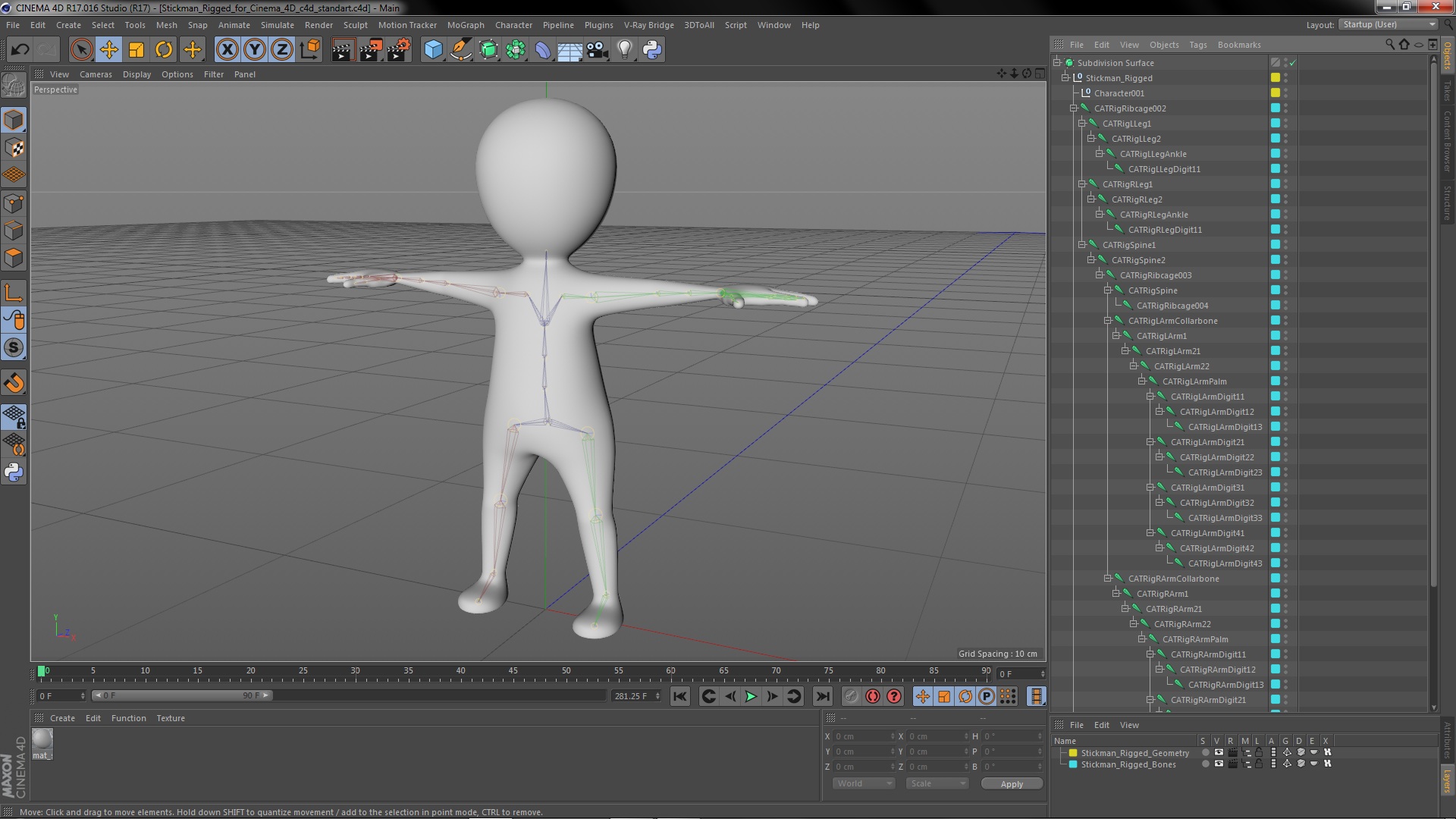The image size is (1456, 819).
Task: Add a Floor environment object
Action: pos(570,50)
